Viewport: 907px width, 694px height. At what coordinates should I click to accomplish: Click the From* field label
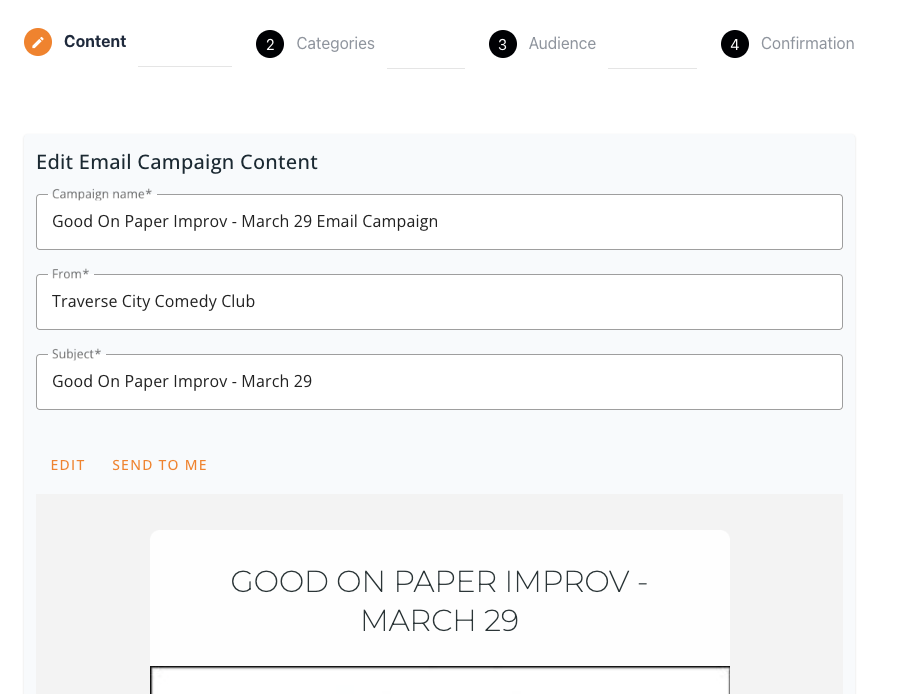71,274
